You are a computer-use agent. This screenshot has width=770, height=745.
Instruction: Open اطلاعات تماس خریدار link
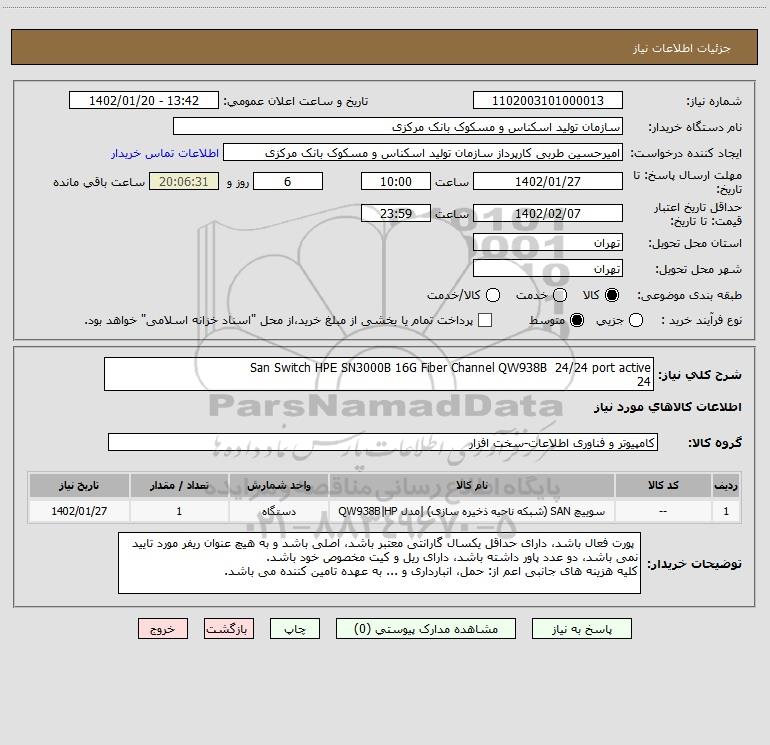[x=165, y=153]
